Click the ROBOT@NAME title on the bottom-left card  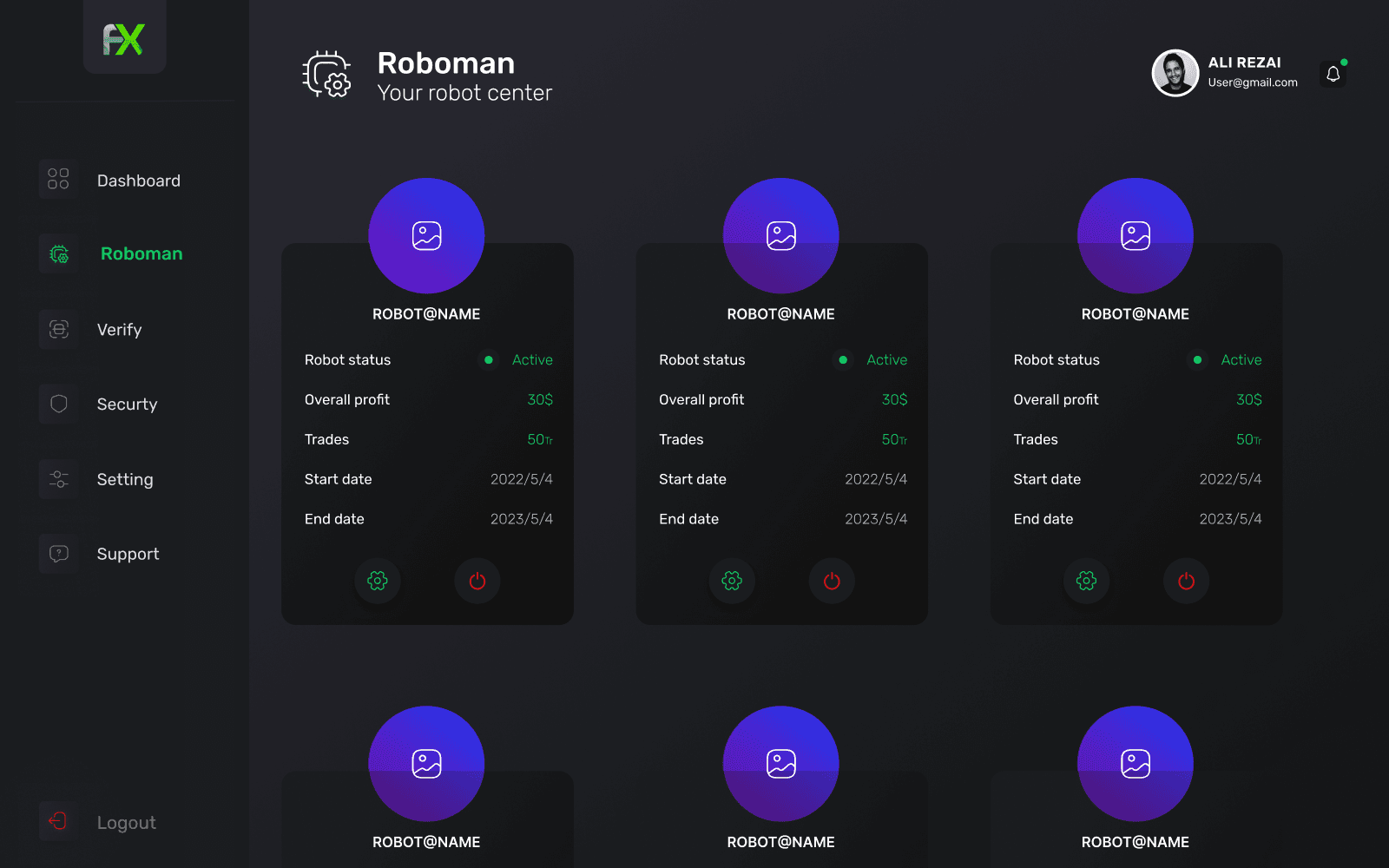pyautogui.click(x=426, y=842)
